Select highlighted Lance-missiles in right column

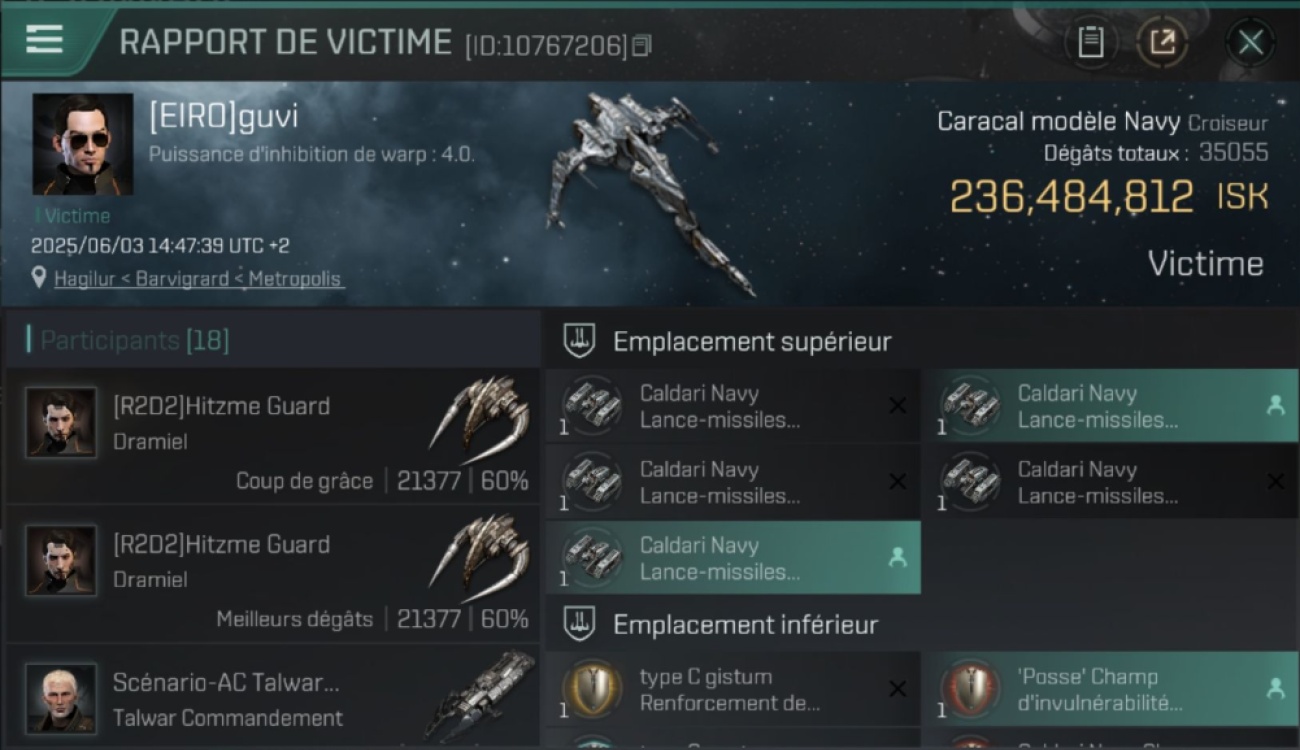tap(1110, 405)
